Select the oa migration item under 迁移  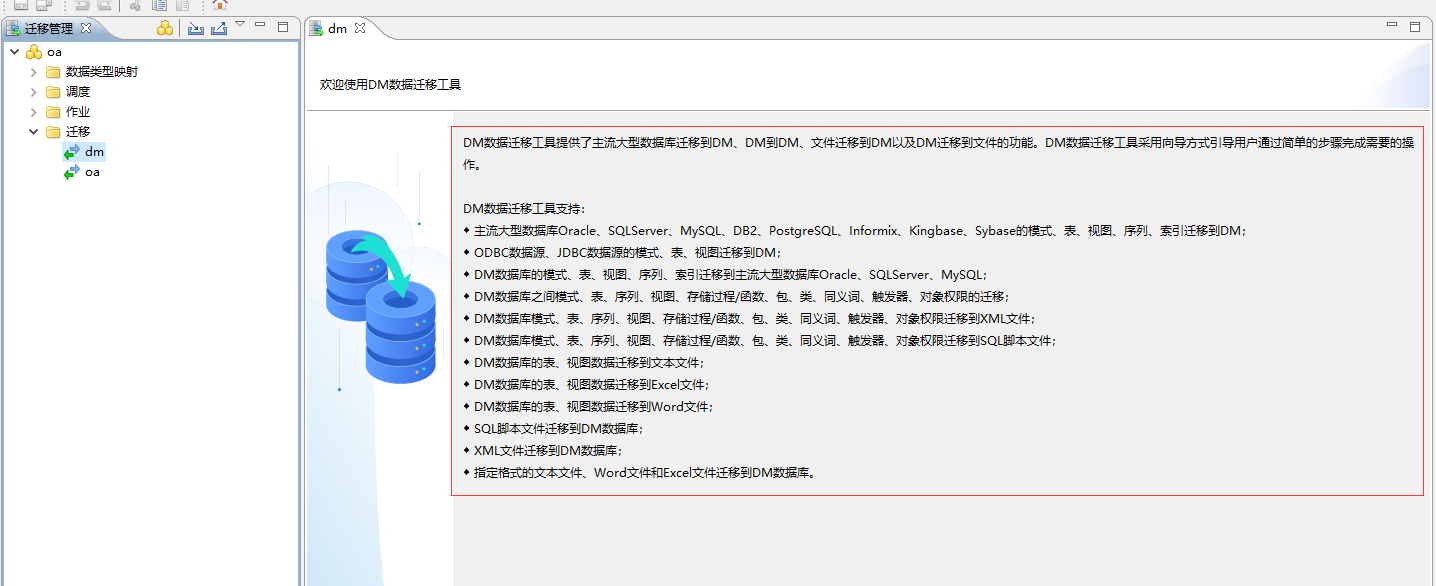[x=92, y=172]
